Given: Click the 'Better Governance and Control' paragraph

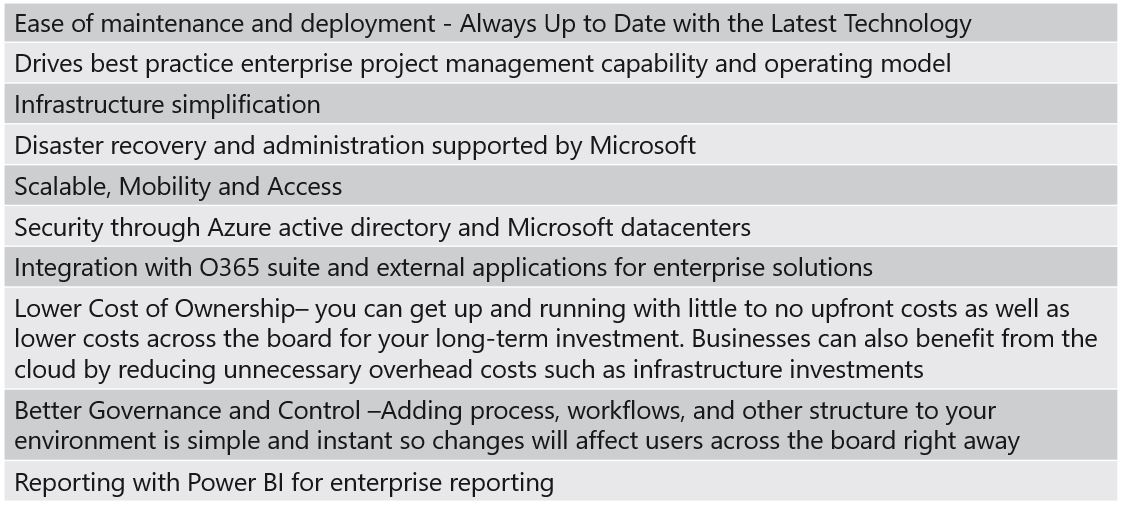Looking at the screenshot, I should pyautogui.click(x=561, y=426).
